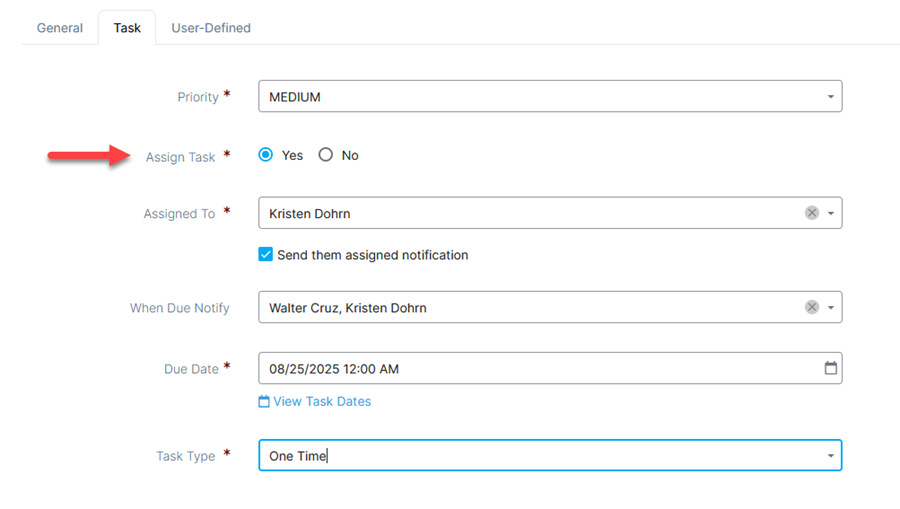Screen dimensions: 900x509
Task: Open the View Task Dates link
Action: coord(322,401)
